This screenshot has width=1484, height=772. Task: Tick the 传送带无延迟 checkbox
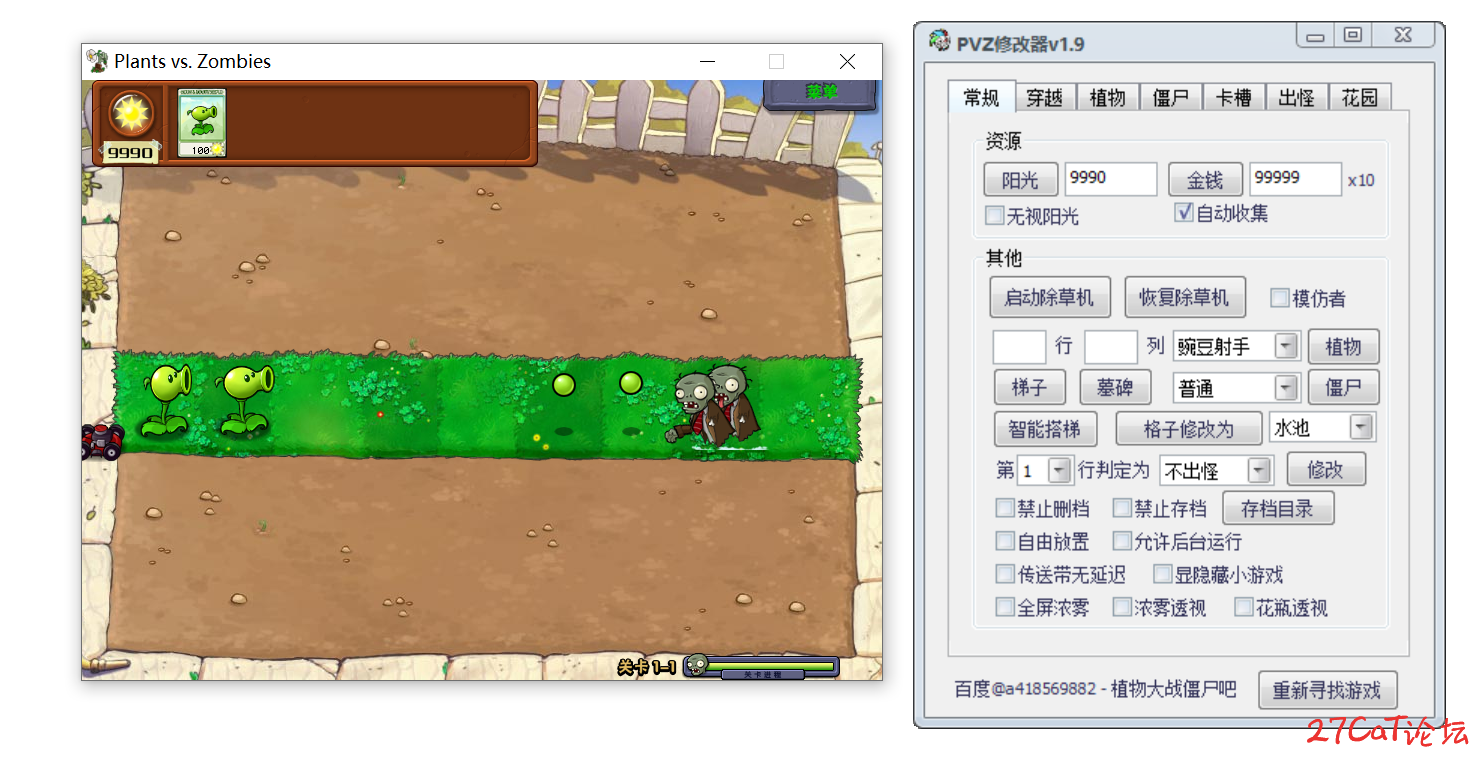point(1005,574)
